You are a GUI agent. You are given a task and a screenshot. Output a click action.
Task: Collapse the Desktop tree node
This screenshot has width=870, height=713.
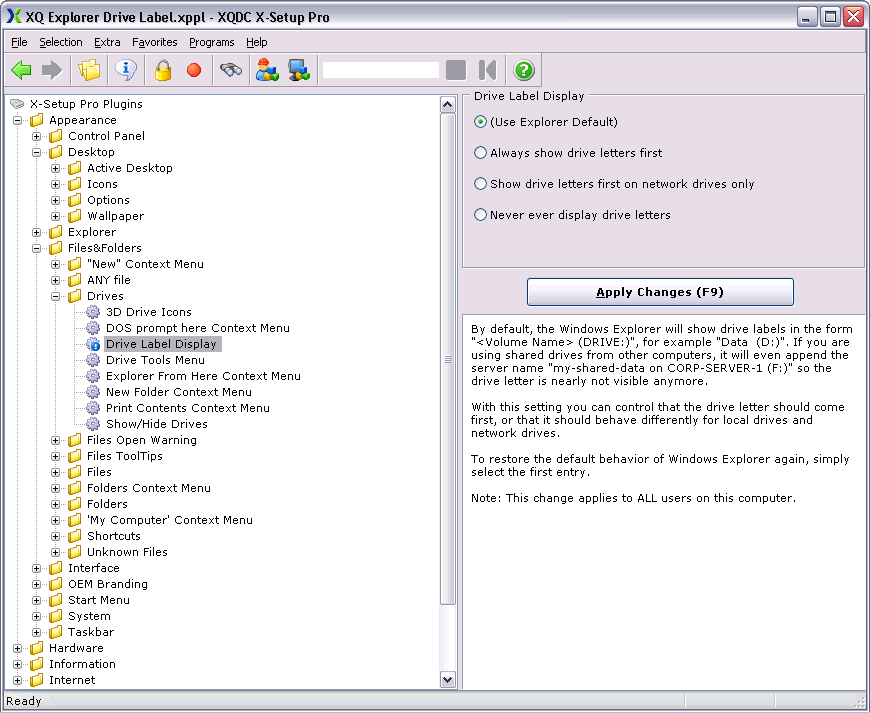pyautogui.click(x=37, y=153)
